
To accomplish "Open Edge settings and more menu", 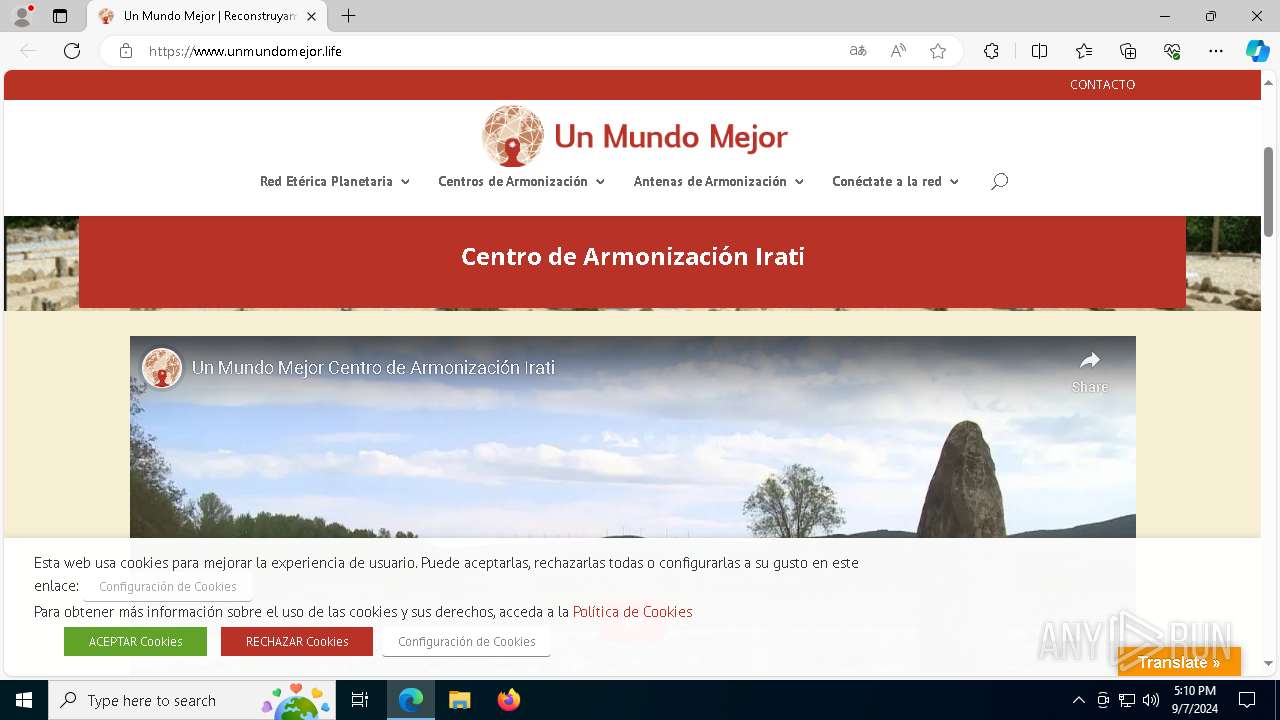I will pos(1216,51).
